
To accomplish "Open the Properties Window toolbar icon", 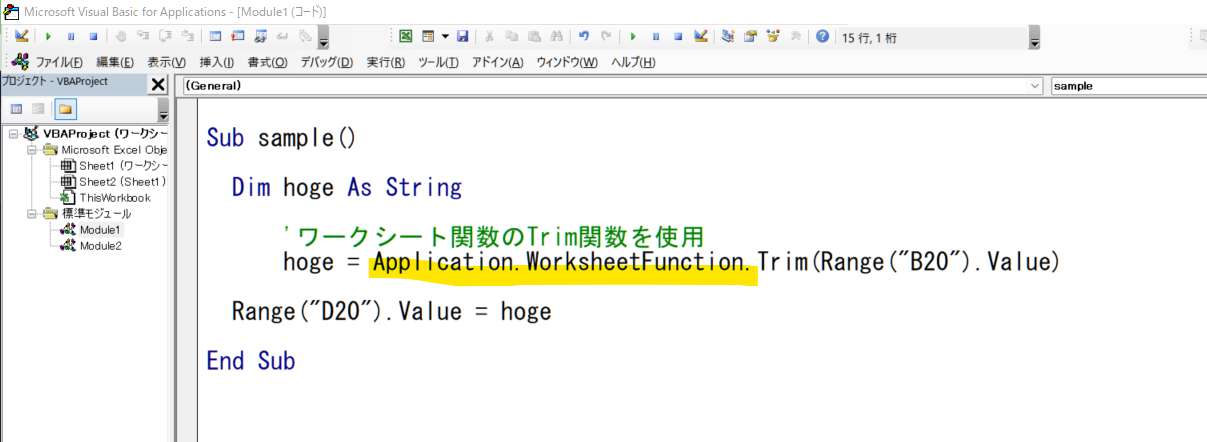I will coord(749,37).
